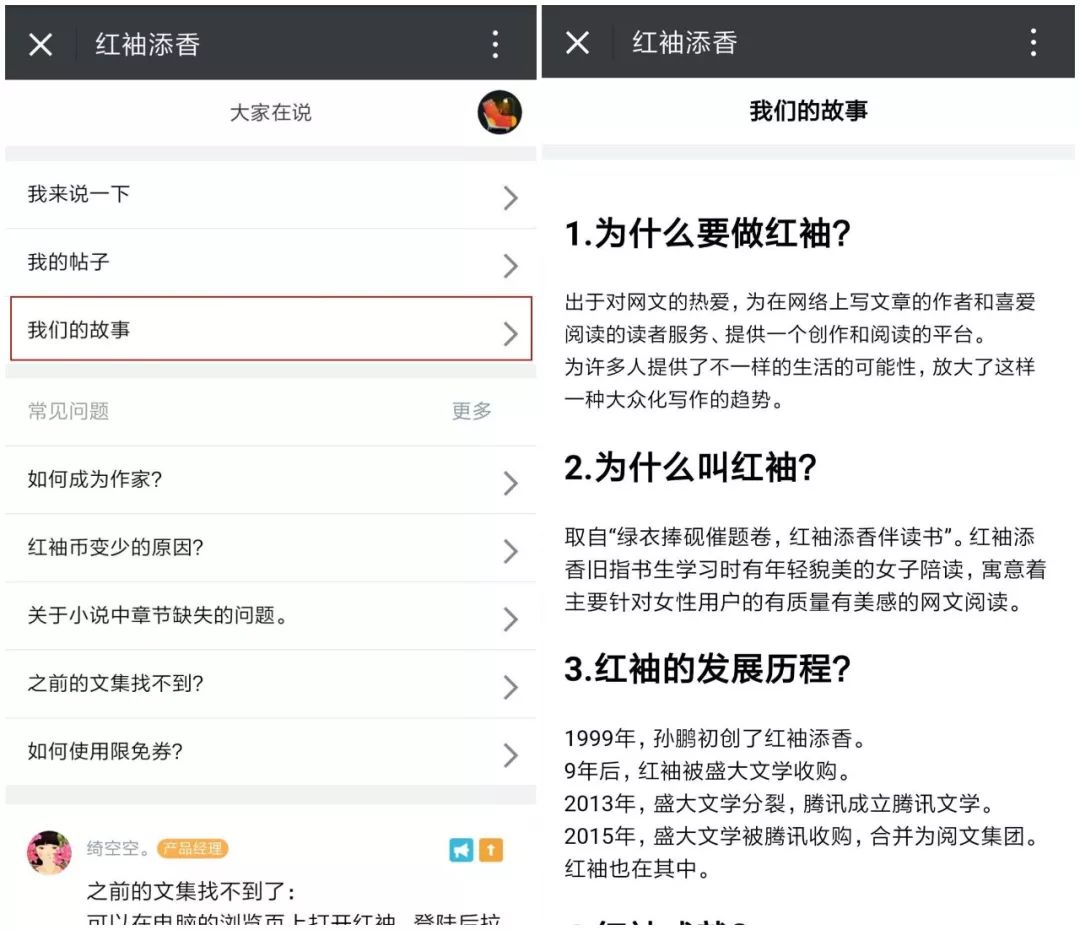Select line 1999年，孙鹏初创了红袖添香。
Viewport: 1080px width, 930px height.
pyautogui.click(x=715, y=738)
